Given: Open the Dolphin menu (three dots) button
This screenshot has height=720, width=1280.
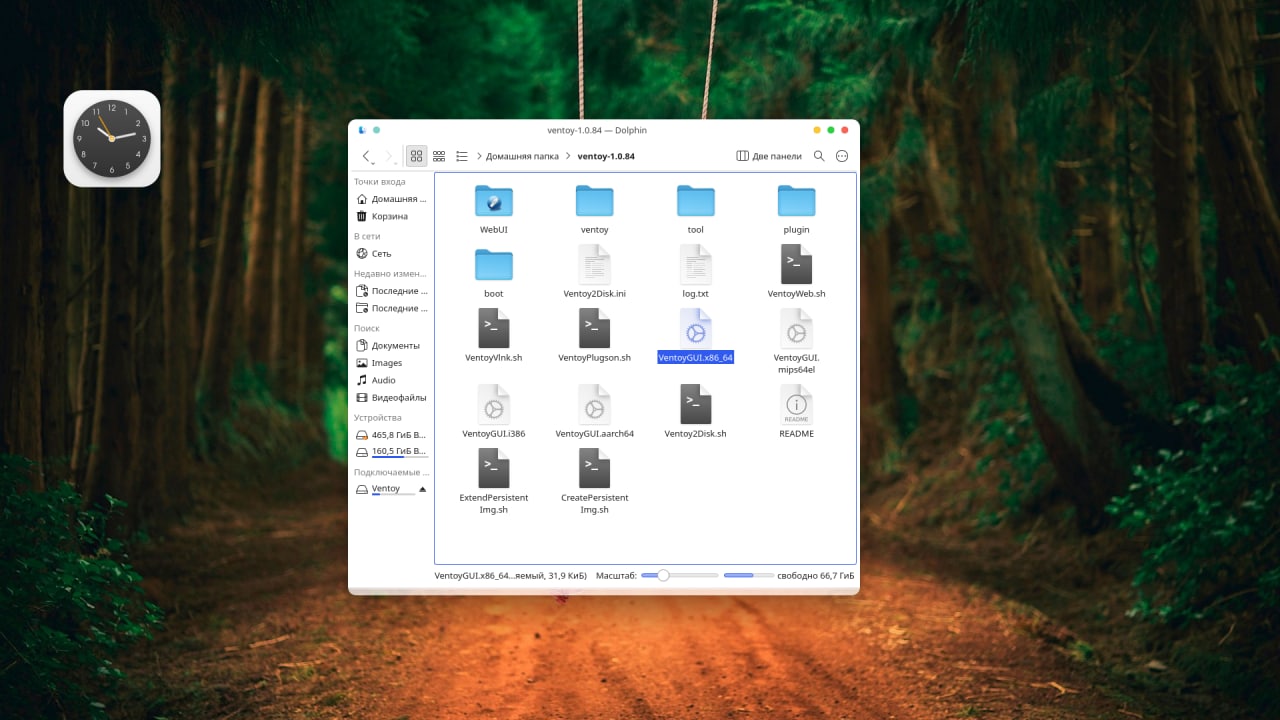Looking at the screenshot, I should [842, 156].
